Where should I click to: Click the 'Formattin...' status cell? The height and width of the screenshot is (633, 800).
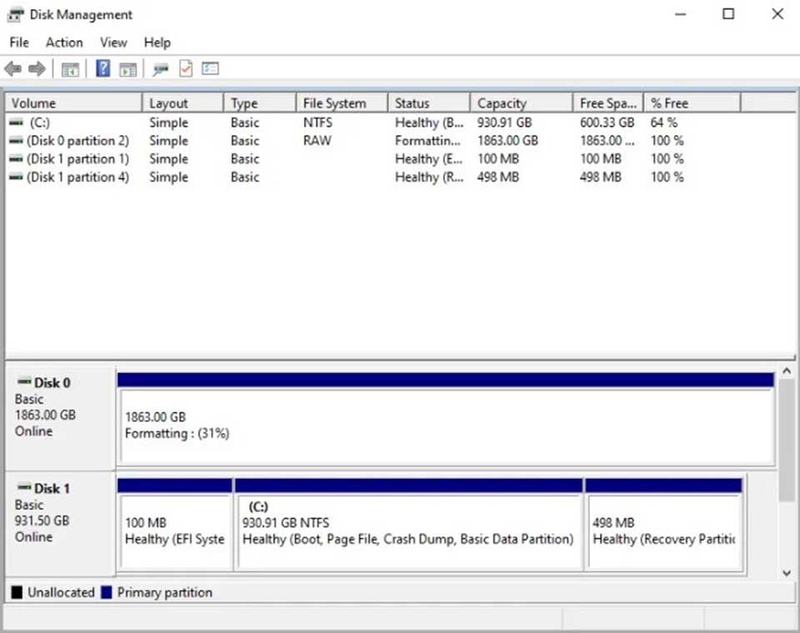point(428,140)
